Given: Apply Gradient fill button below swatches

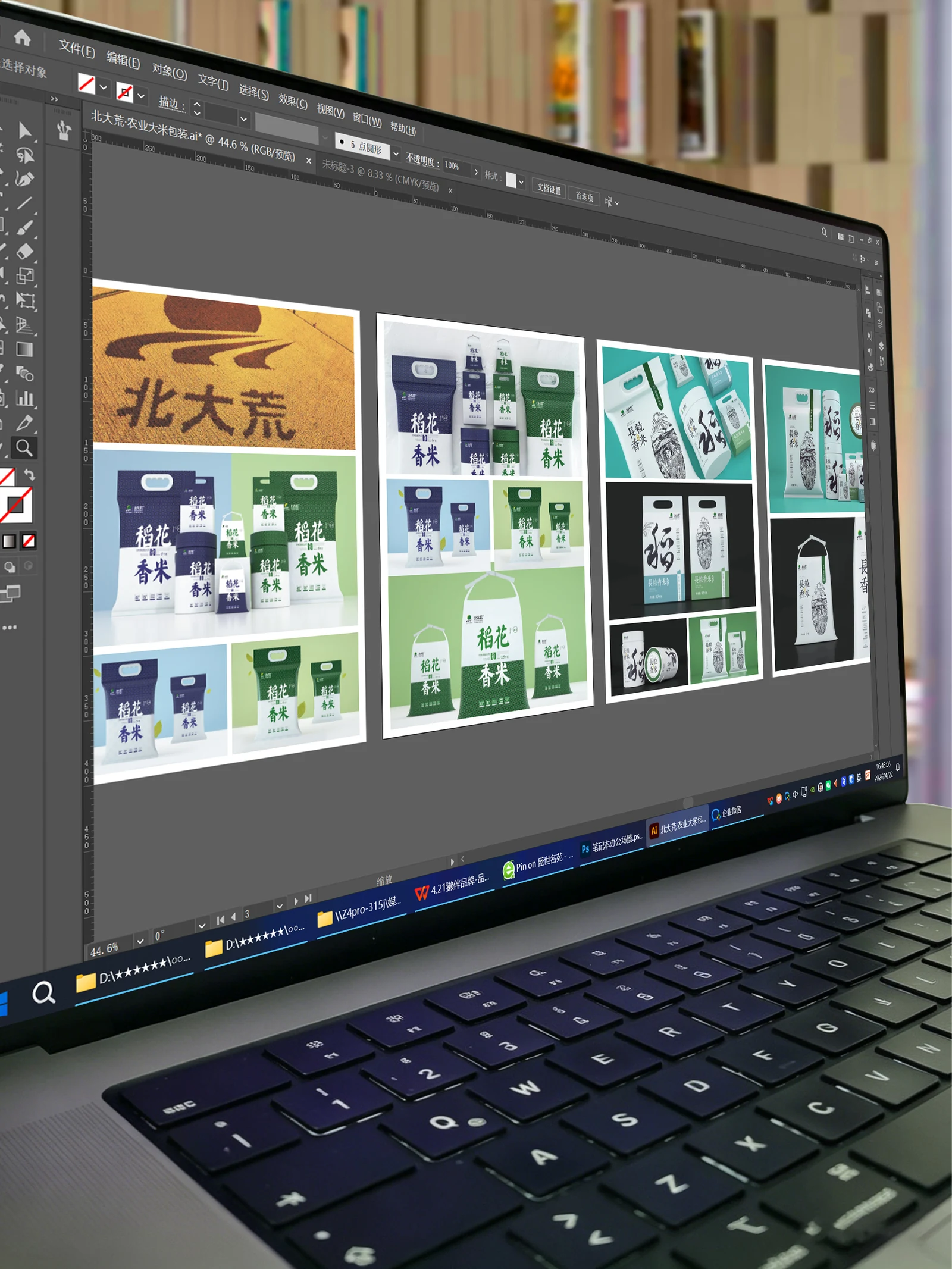Looking at the screenshot, I should click(9, 541).
